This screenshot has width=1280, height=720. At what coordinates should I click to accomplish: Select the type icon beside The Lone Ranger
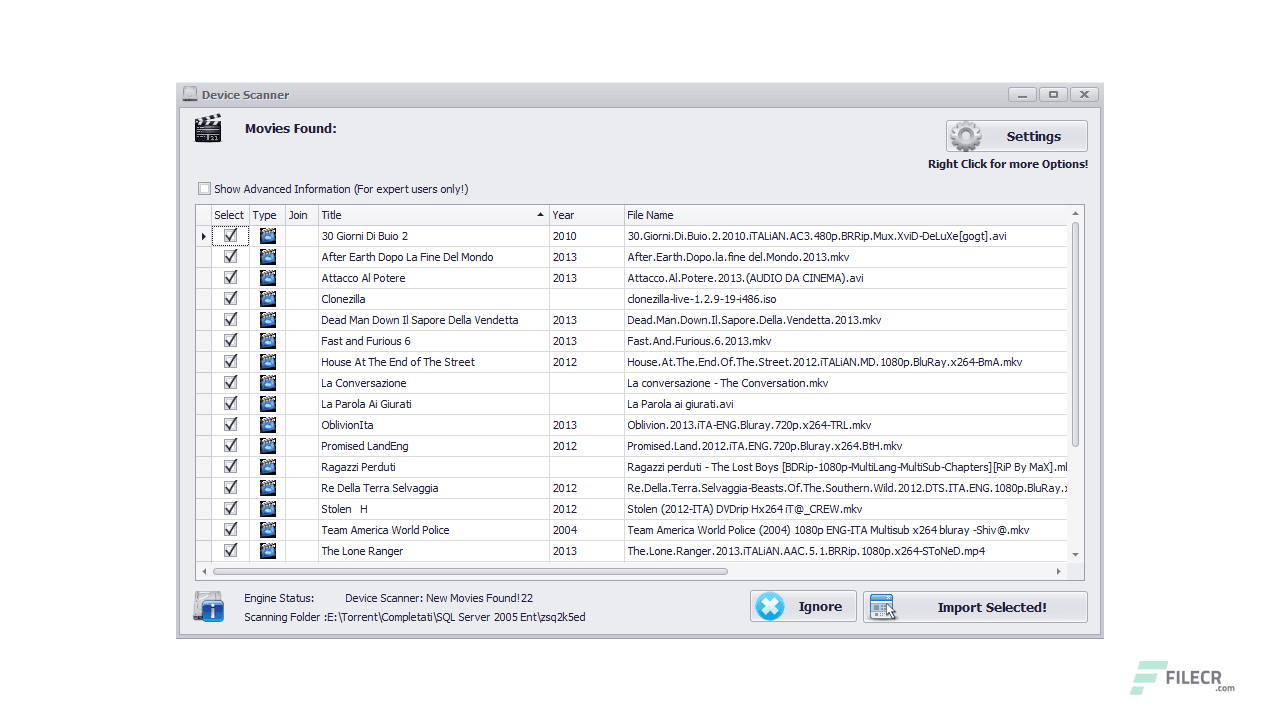click(267, 551)
